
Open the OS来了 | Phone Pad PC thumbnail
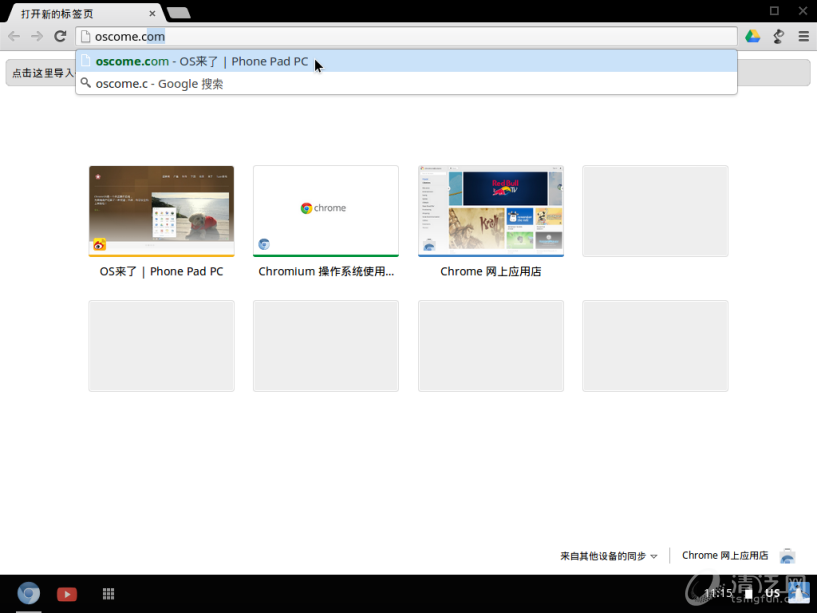coord(161,211)
